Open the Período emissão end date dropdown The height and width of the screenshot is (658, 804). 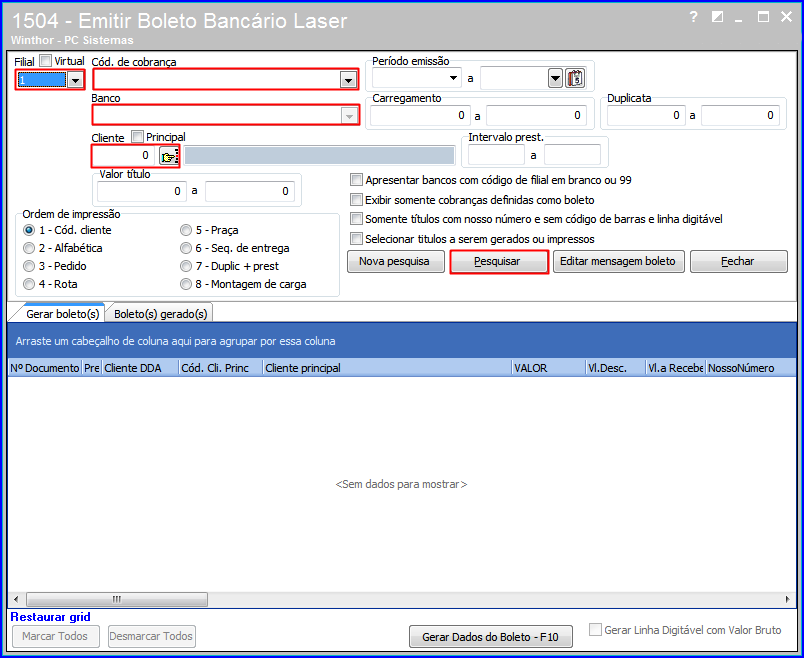point(555,78)
